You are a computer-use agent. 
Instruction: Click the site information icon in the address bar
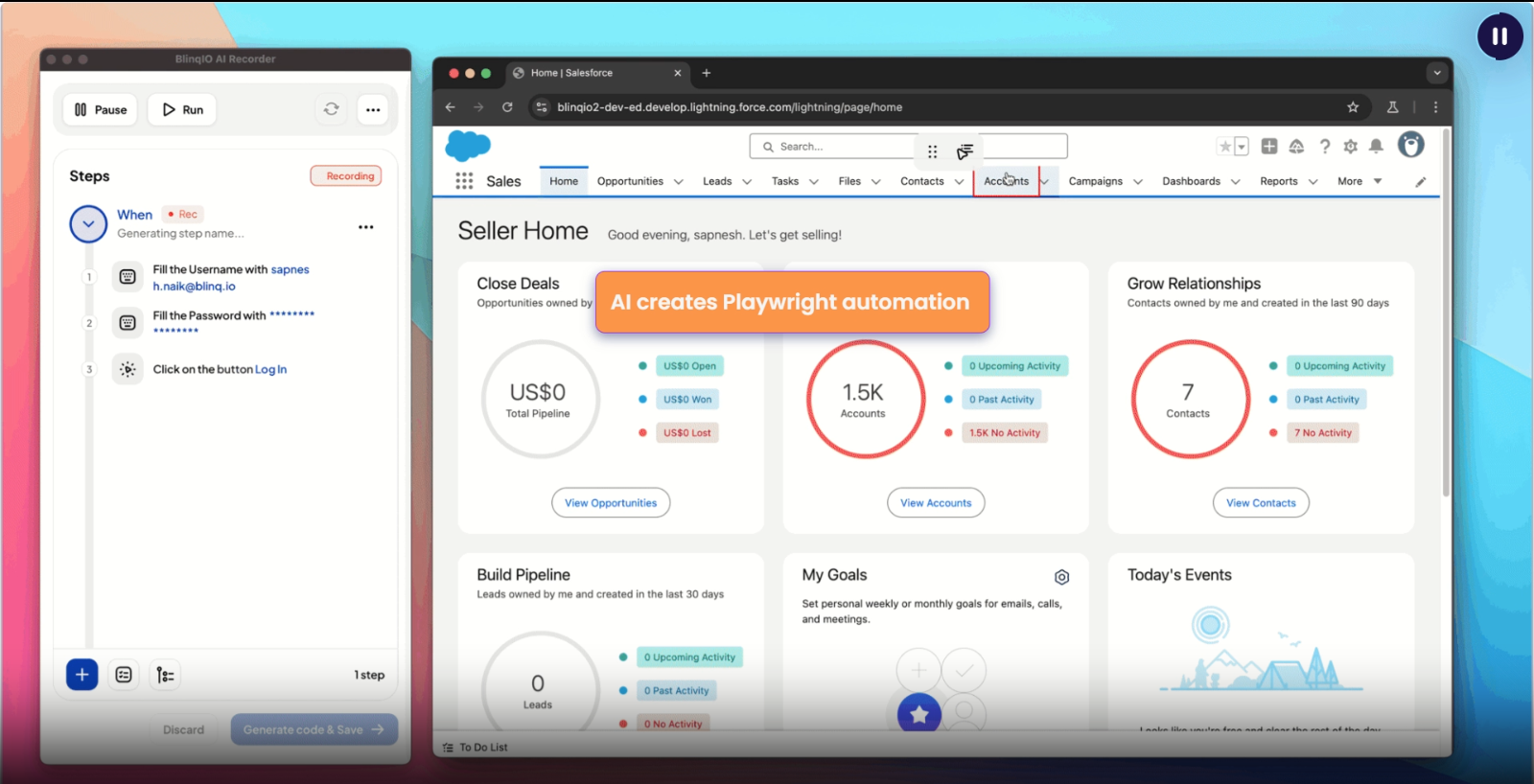point(542,107)
